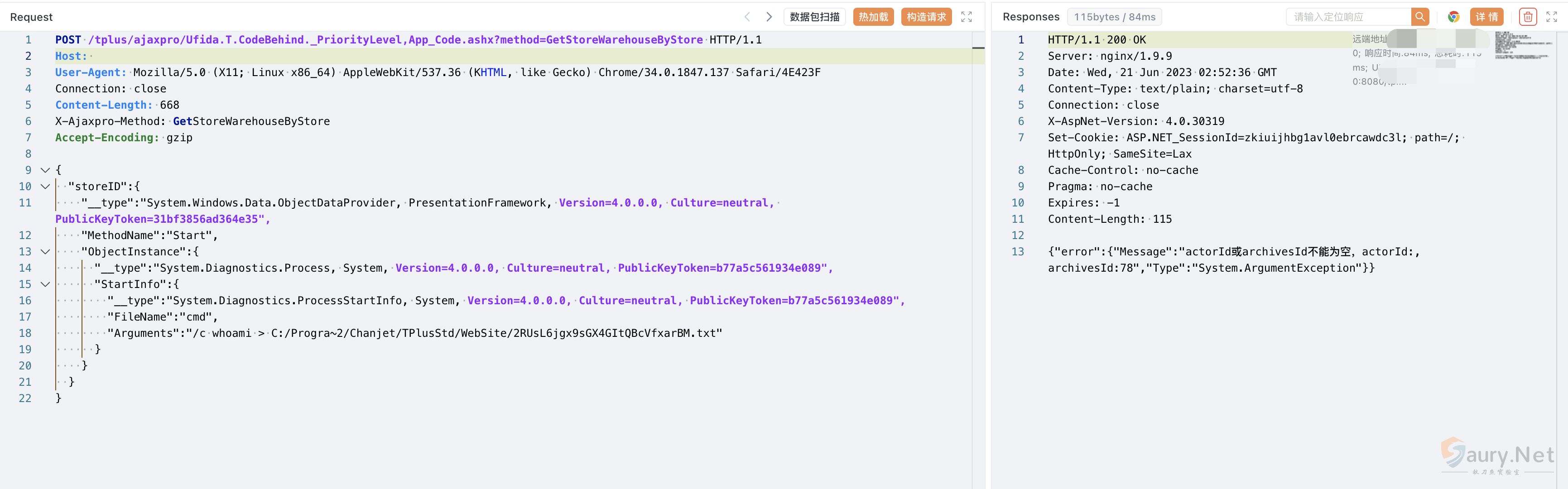Click the orange search magnifier icon
Screen dimensions: 1568x489
click(x=1419, y=17)
